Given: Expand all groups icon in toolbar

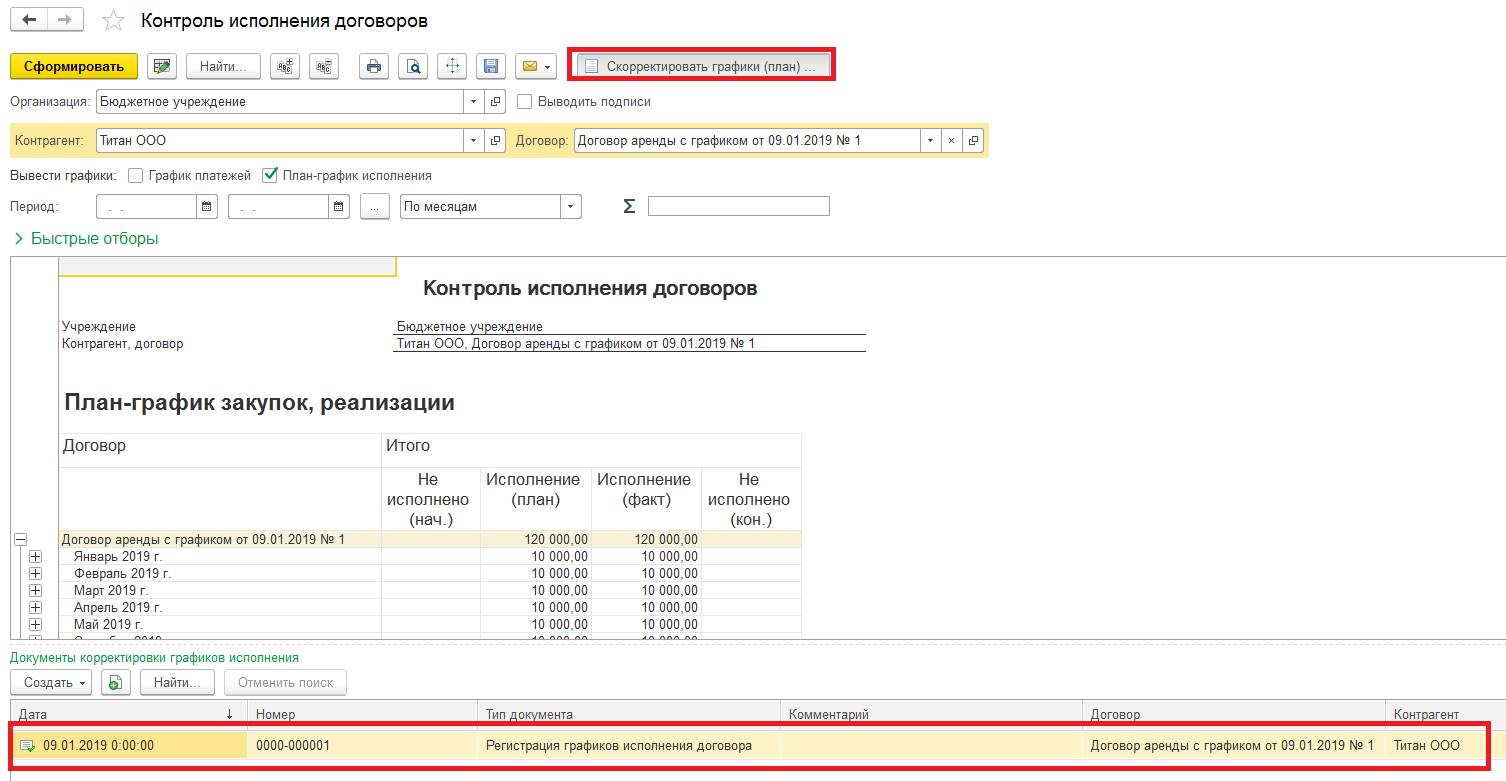Looking at the screenshot, I should click(286, 66).
